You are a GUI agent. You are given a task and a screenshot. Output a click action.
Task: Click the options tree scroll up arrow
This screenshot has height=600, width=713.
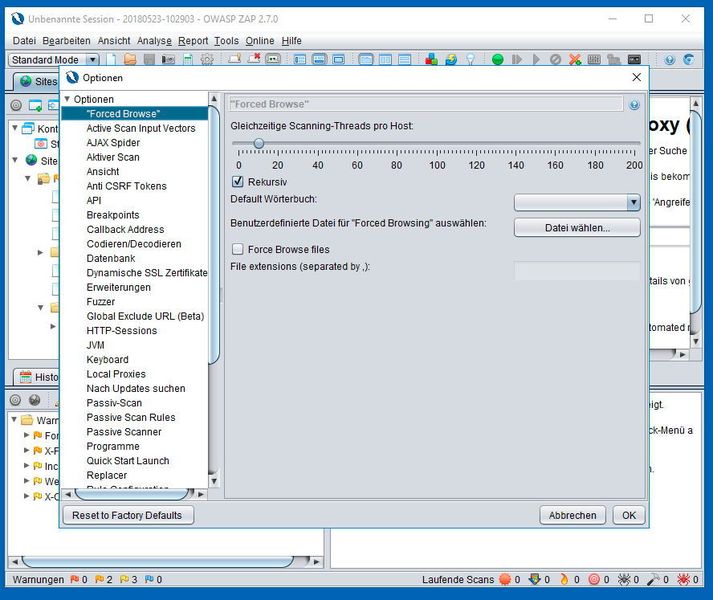point(214,99)
